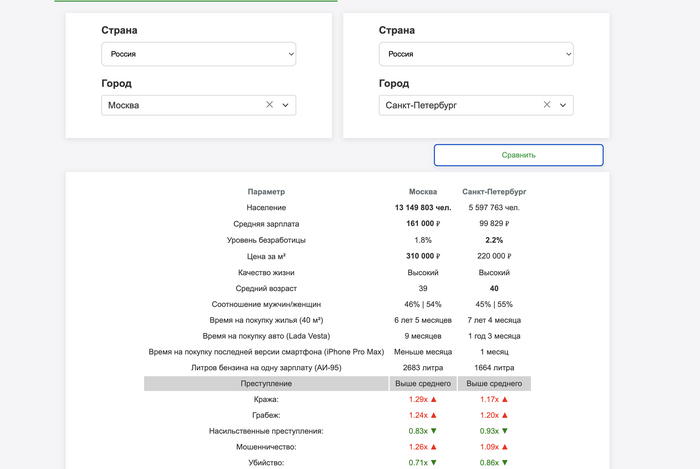
Task: Click red arrow for Грабеж in Санкт-Петербург
Action: [x=504, y=415]
